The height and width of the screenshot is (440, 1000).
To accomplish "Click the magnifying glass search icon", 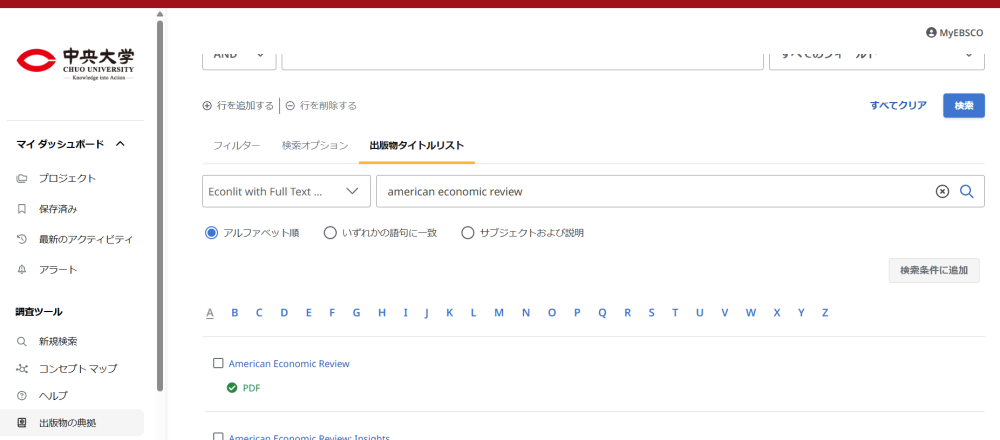I will pyautogui.click(x=966, y=192).
